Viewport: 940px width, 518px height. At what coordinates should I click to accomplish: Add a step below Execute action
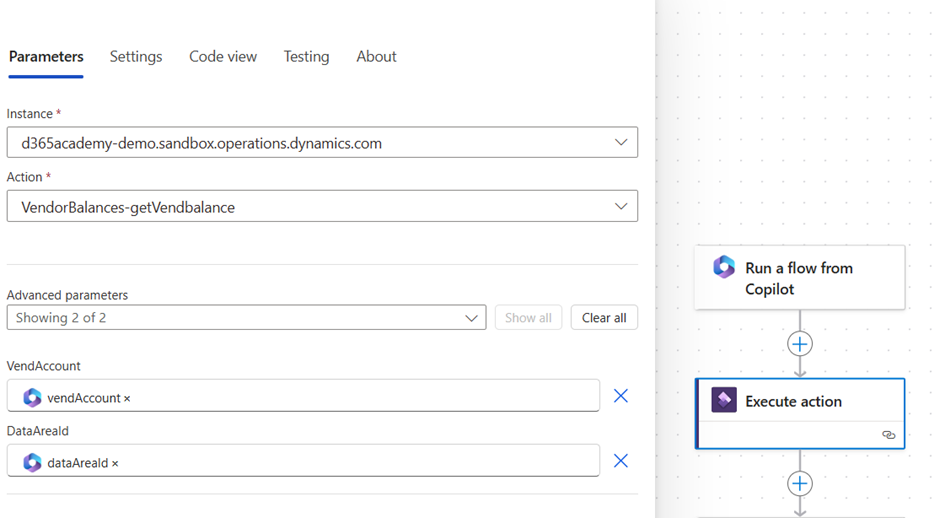pyautogui.click(x=800, y=484)
